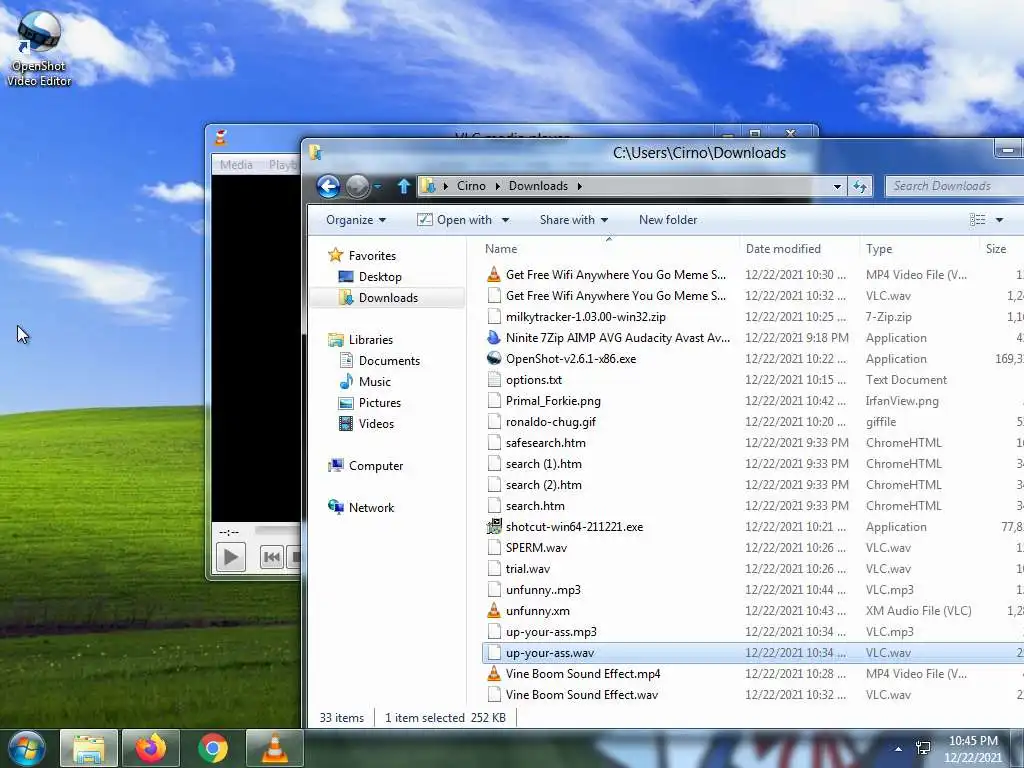Viewport: 1024px width, 768px height.
Task: Click Previous track in VLC window
Action: pos(272,557)
